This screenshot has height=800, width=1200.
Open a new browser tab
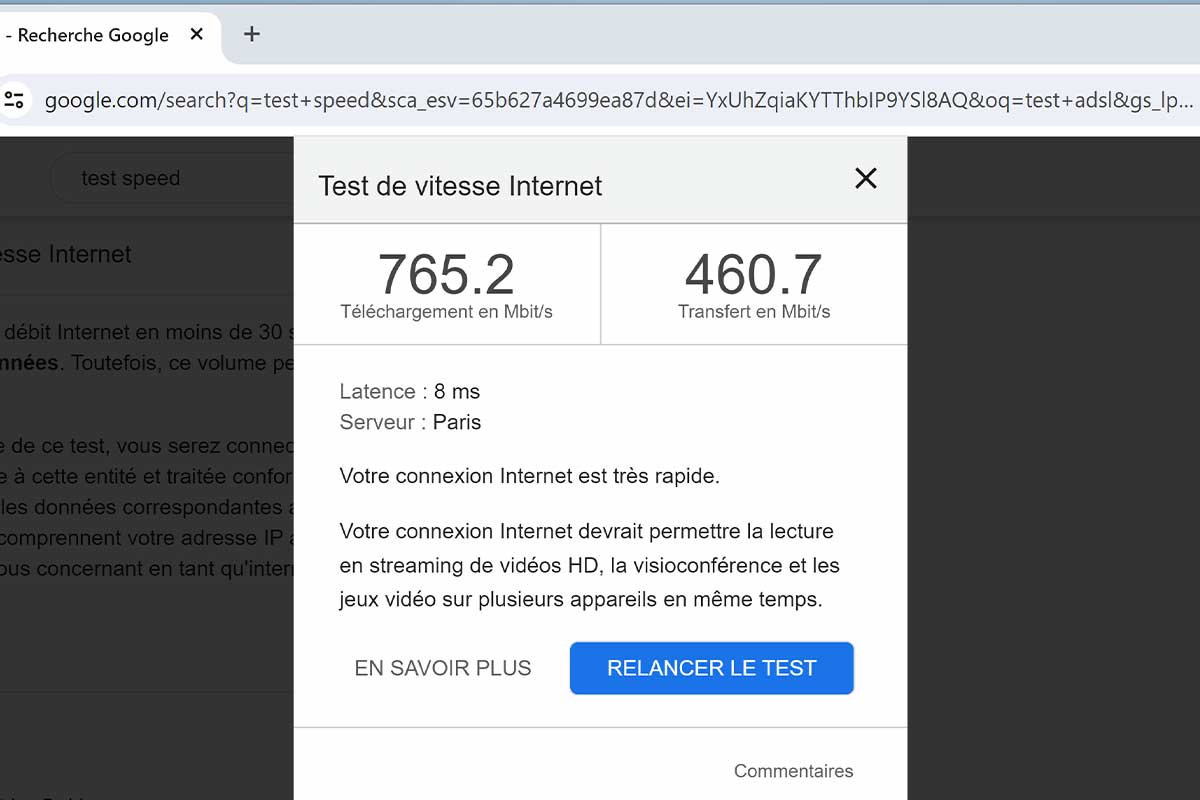pos(252,34)
